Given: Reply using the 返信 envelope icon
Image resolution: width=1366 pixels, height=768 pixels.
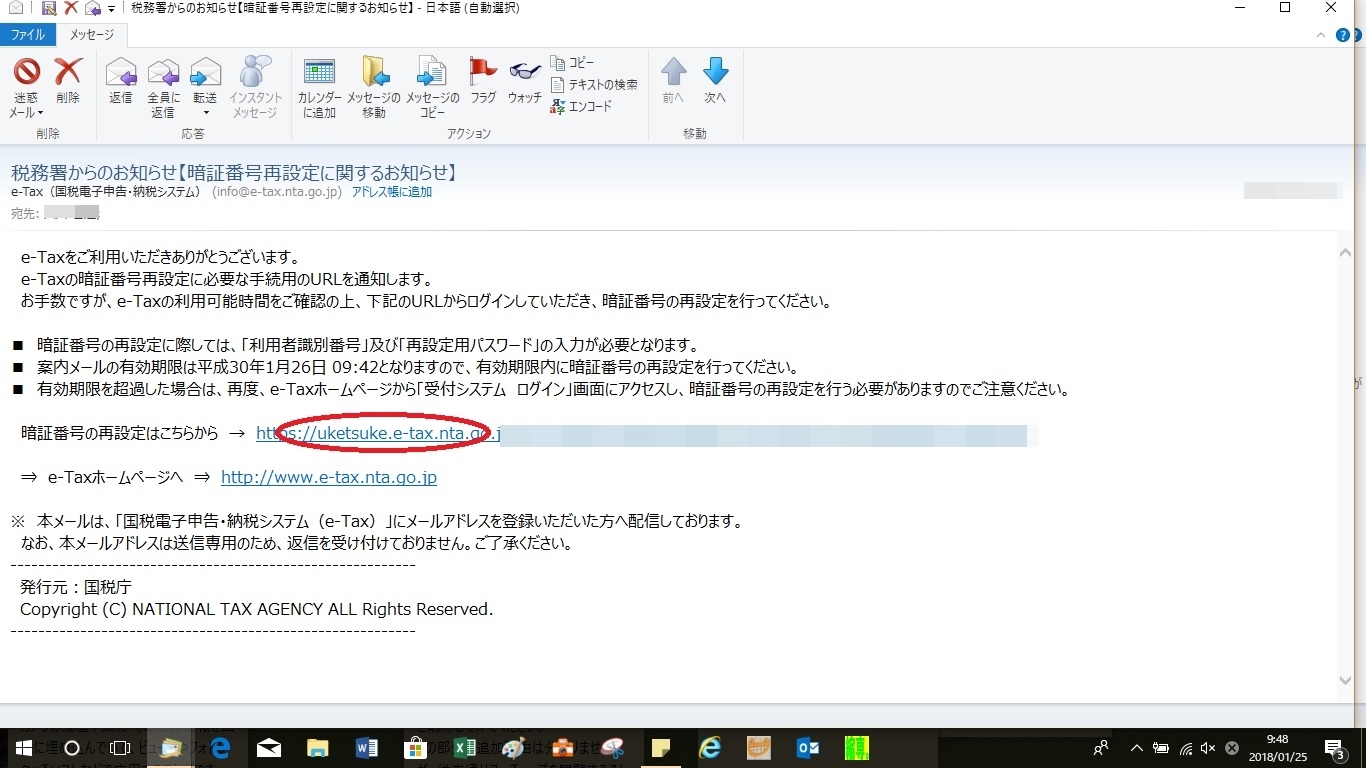Looking at the screenshot, I should 121,81.
